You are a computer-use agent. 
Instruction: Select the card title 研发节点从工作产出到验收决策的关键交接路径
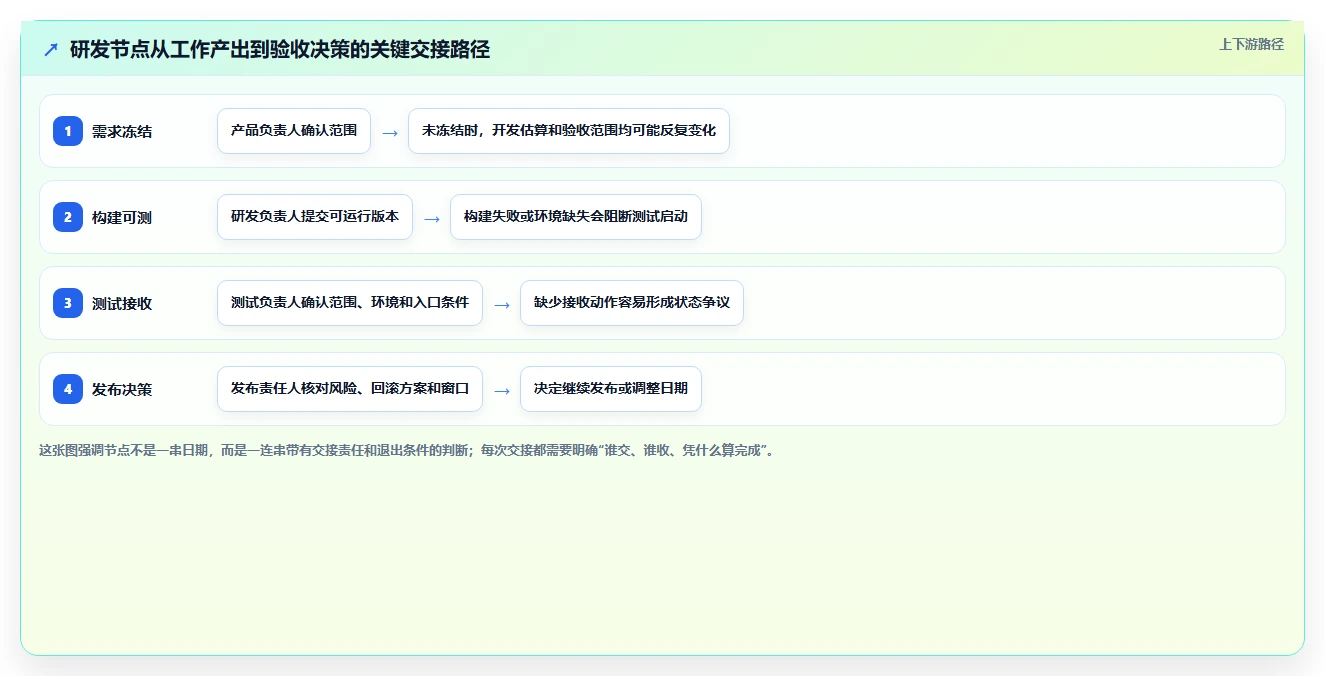coord(280,49)
